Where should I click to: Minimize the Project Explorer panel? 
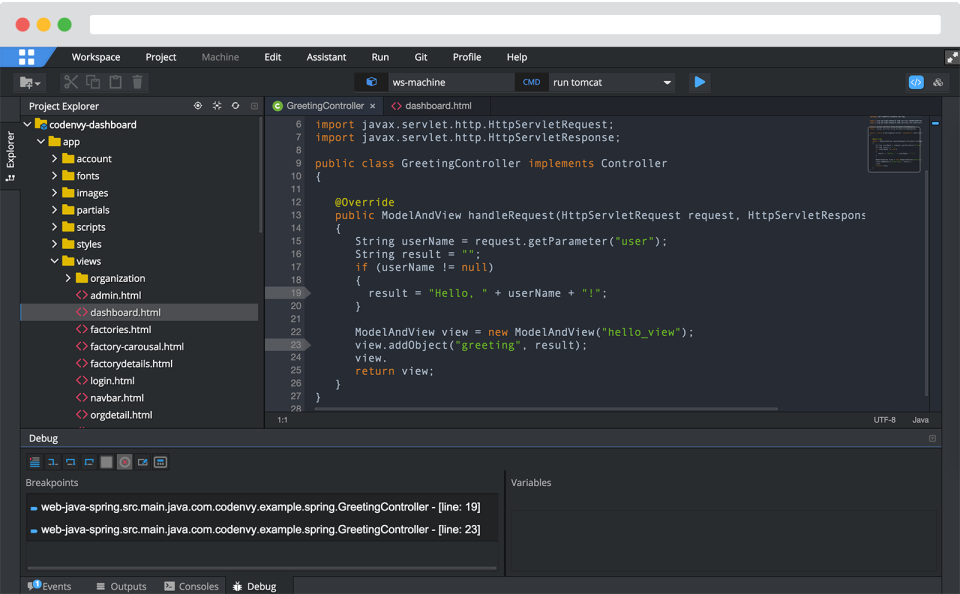[254, 106]
